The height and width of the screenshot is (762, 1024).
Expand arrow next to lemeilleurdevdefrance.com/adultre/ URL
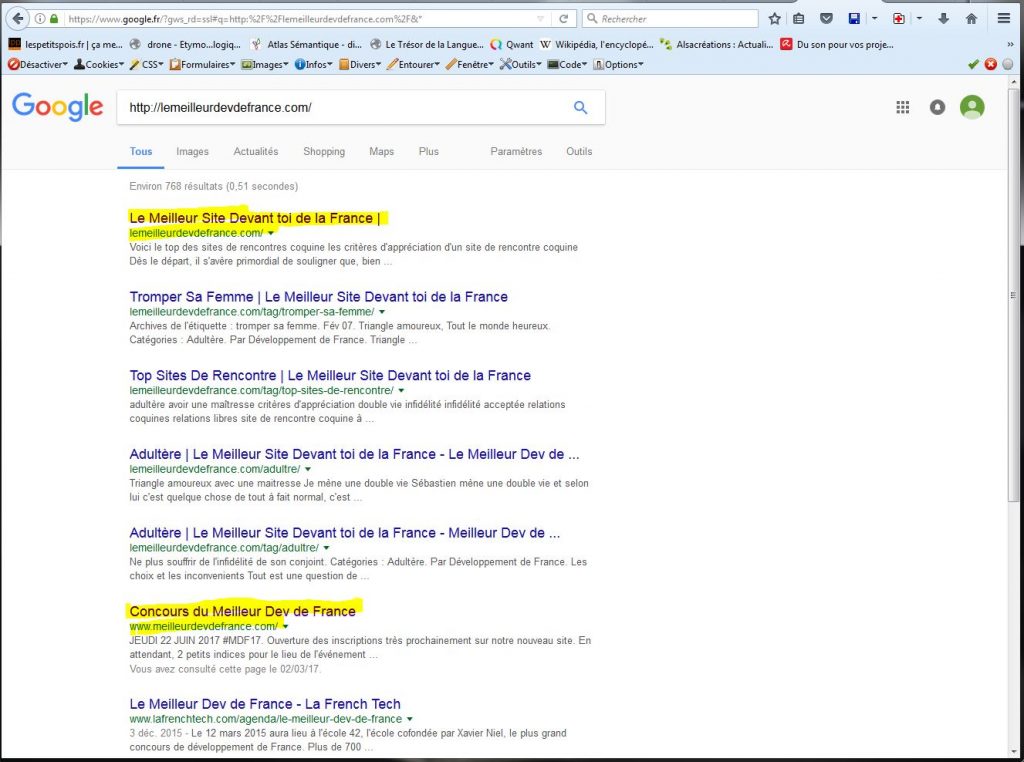click(x=308, y=469)
